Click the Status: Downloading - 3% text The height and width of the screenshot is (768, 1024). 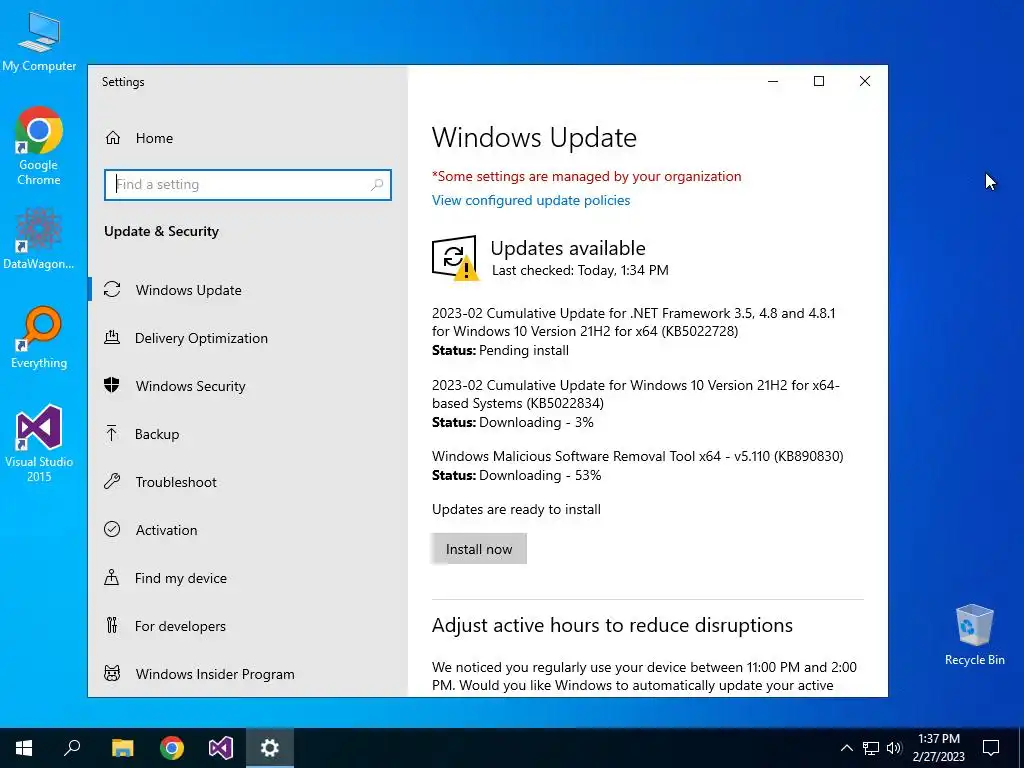tap(513, 423)
